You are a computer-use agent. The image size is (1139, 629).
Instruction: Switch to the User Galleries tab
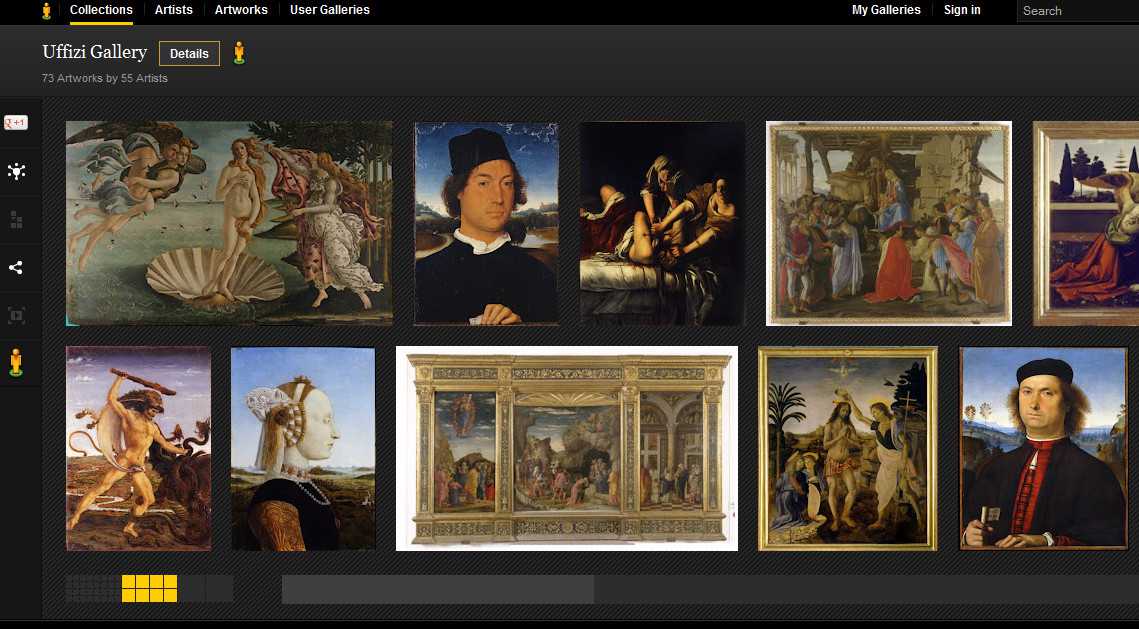pos(329,10)
